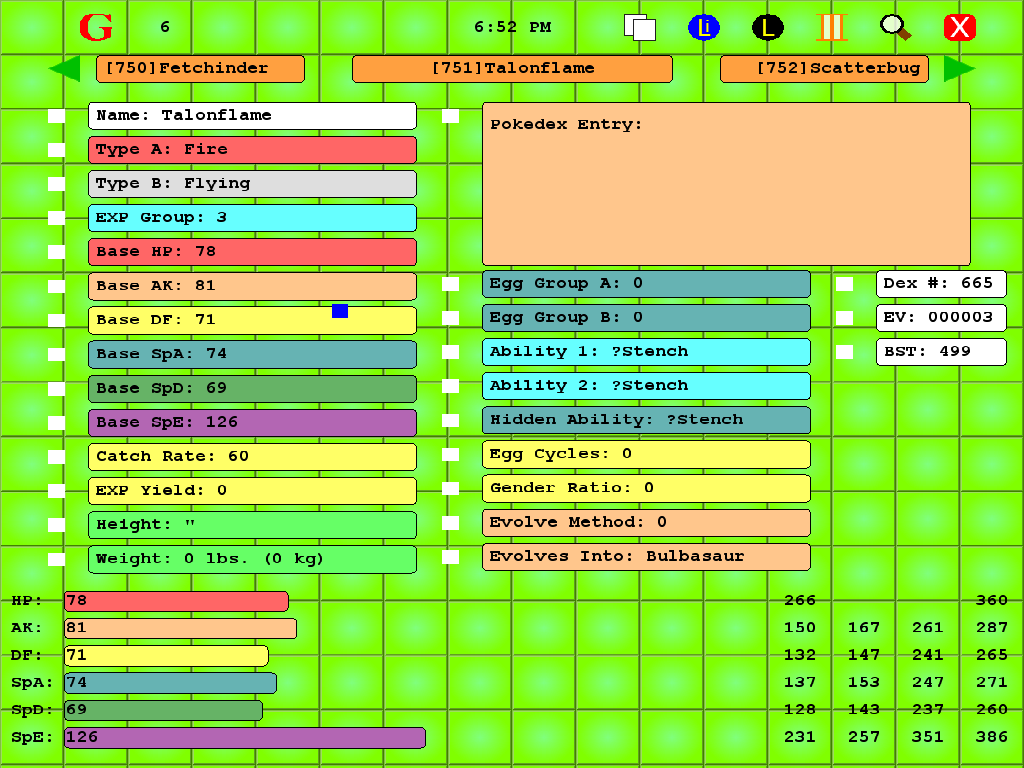
Task: Toggle the checkbox beside Name: Talonflame
Action: point(56,116)
